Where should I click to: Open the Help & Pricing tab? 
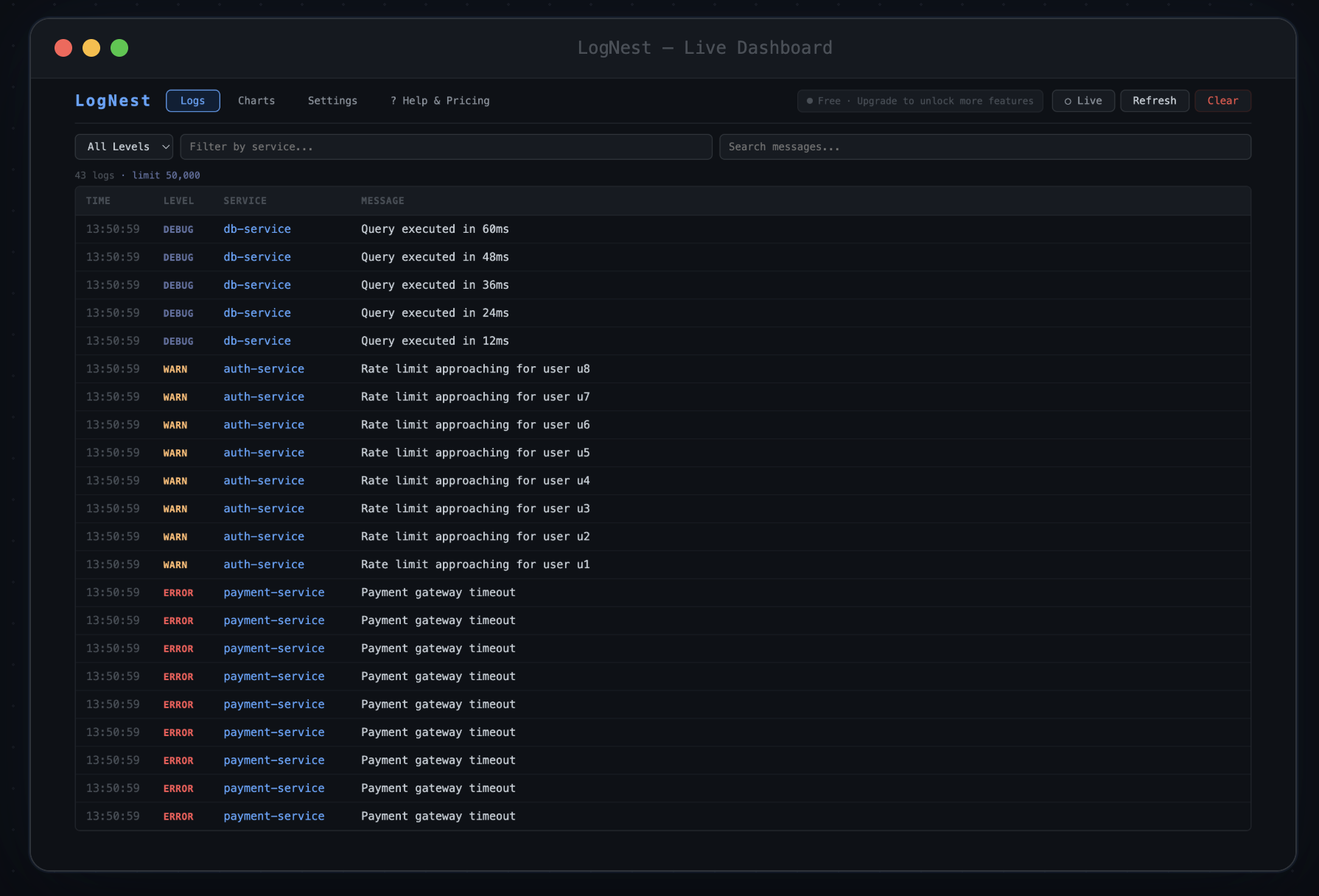[x=440, y=101]
